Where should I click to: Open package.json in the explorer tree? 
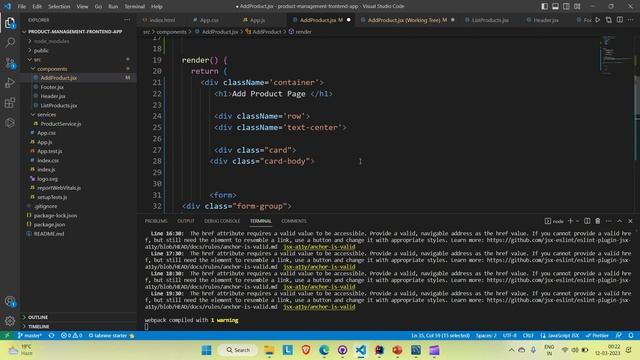point(49,224)
